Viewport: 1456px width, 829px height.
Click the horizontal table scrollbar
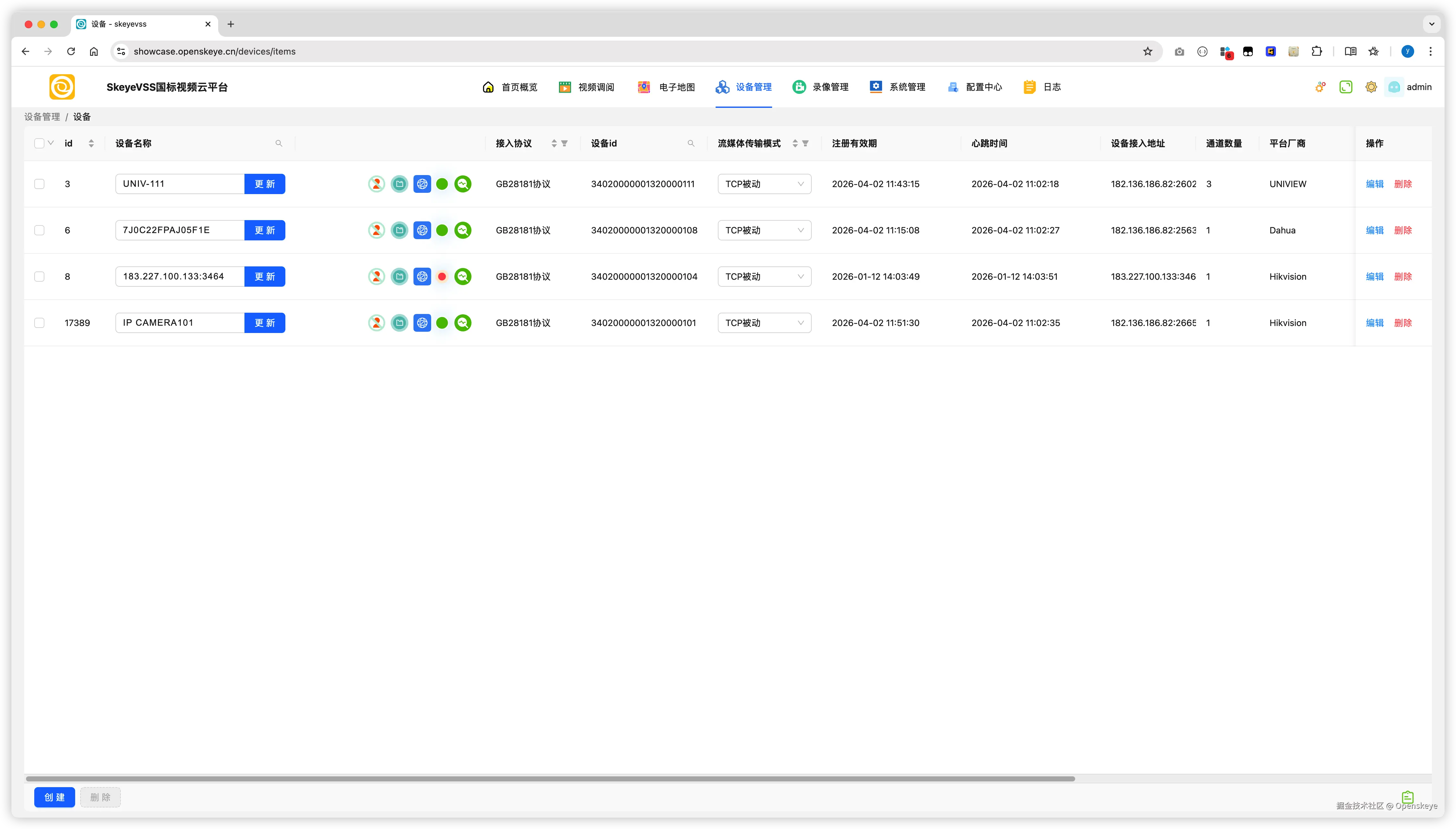click(x=550, y=778)
